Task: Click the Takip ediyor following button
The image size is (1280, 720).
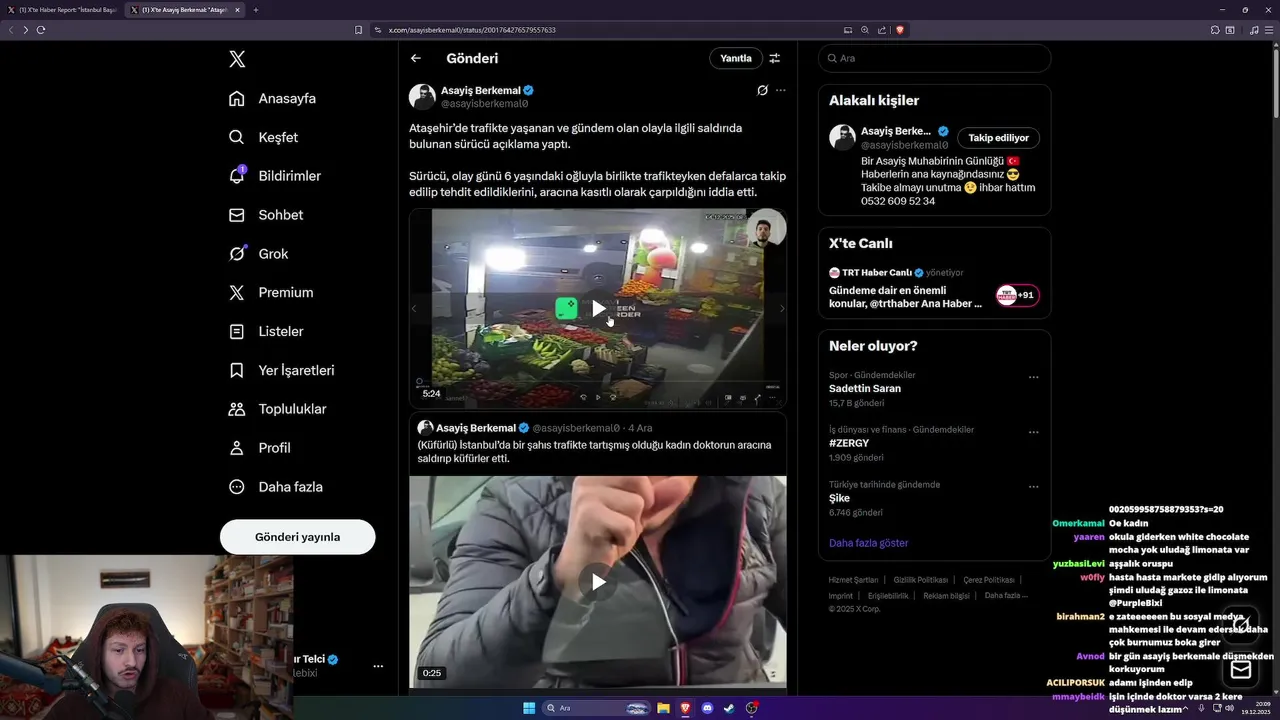Action: (998, 138)
